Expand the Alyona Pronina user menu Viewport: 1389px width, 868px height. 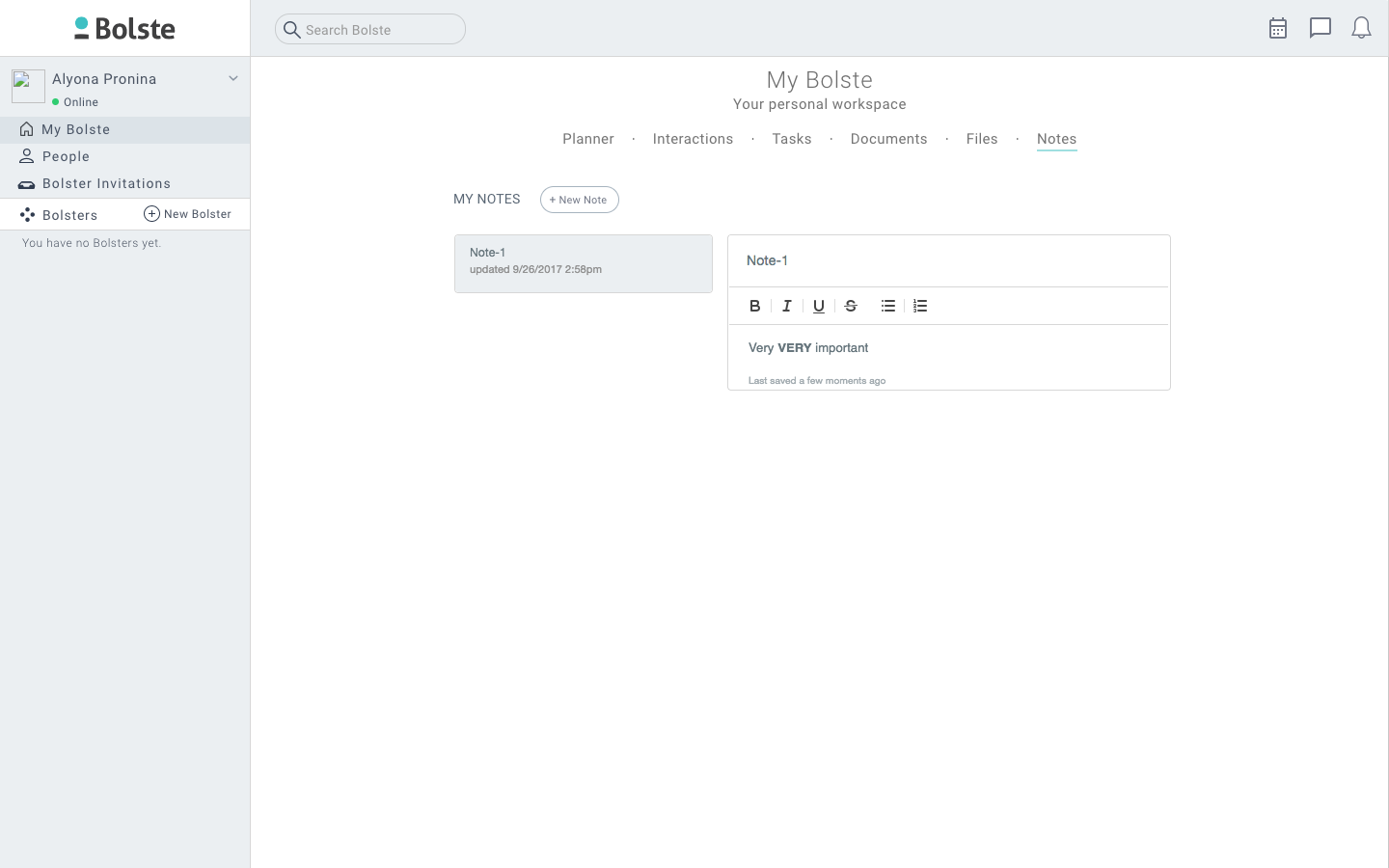[232, 79]
